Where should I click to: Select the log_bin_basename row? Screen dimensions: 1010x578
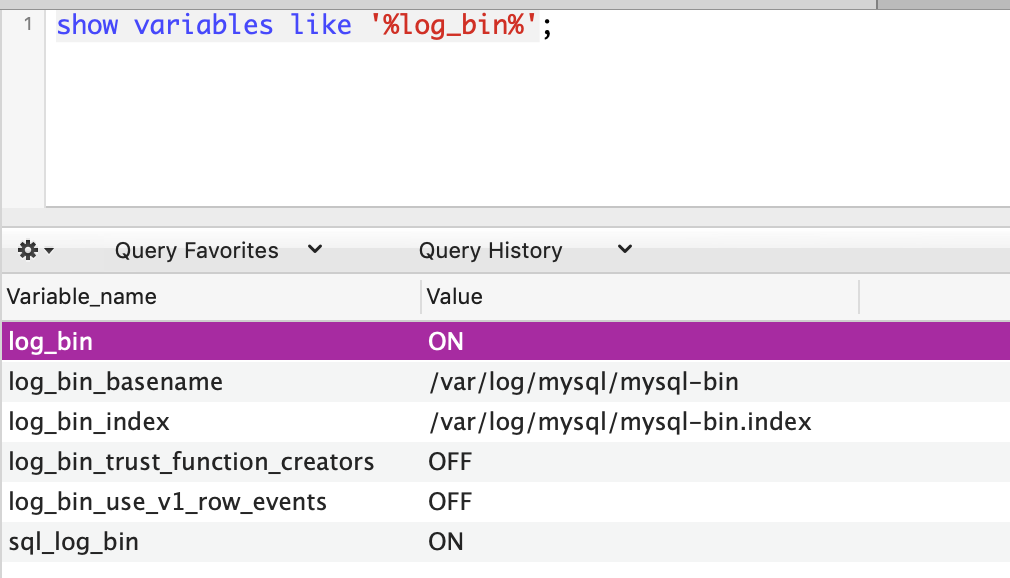click(506, 381)
